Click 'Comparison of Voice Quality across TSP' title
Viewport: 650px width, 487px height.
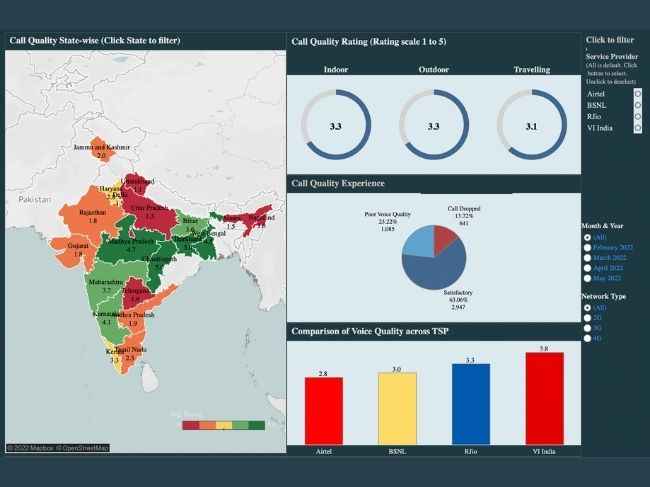tap(370, 331)
